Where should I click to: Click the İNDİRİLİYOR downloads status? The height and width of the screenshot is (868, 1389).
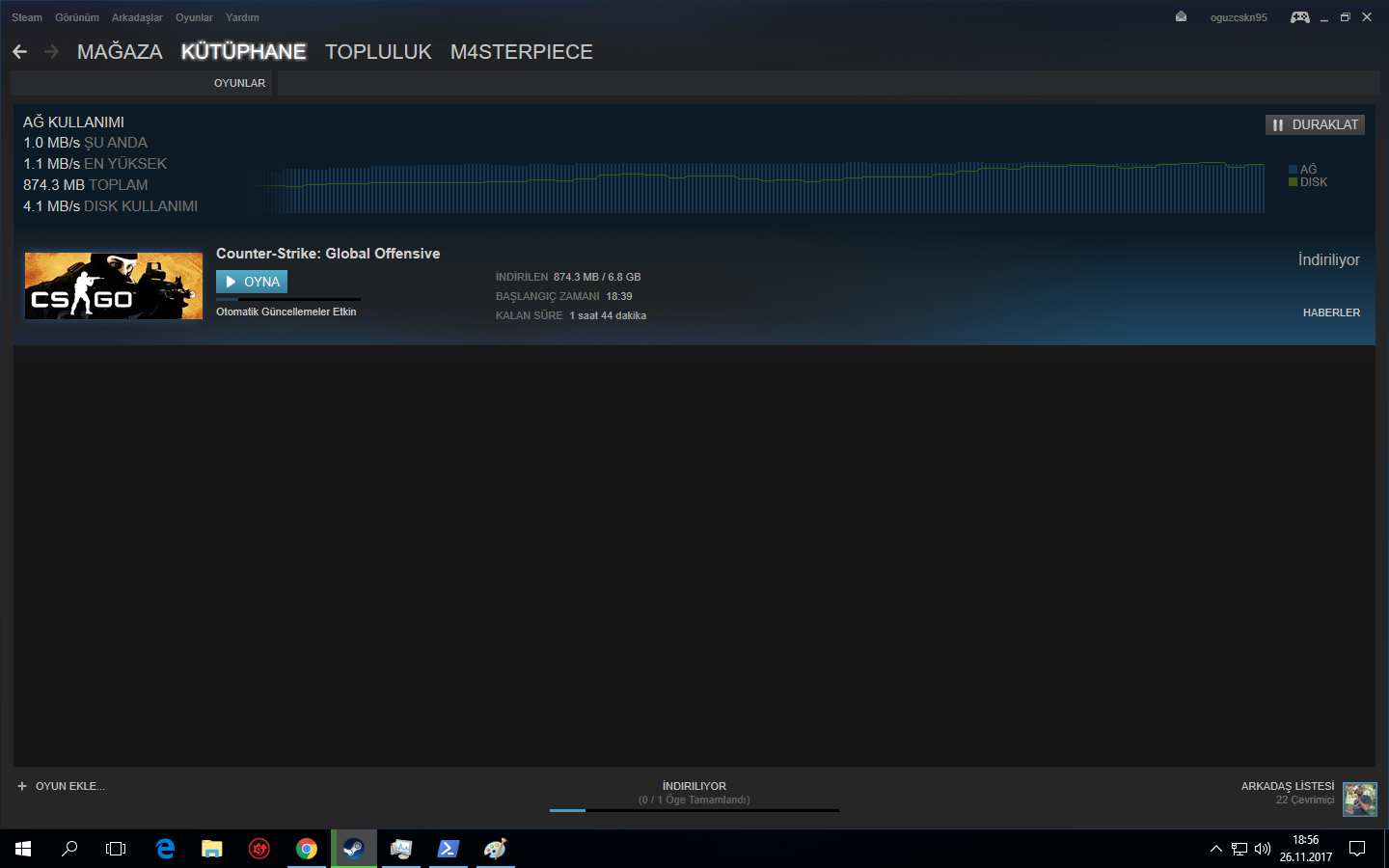[x=694, y=786]
